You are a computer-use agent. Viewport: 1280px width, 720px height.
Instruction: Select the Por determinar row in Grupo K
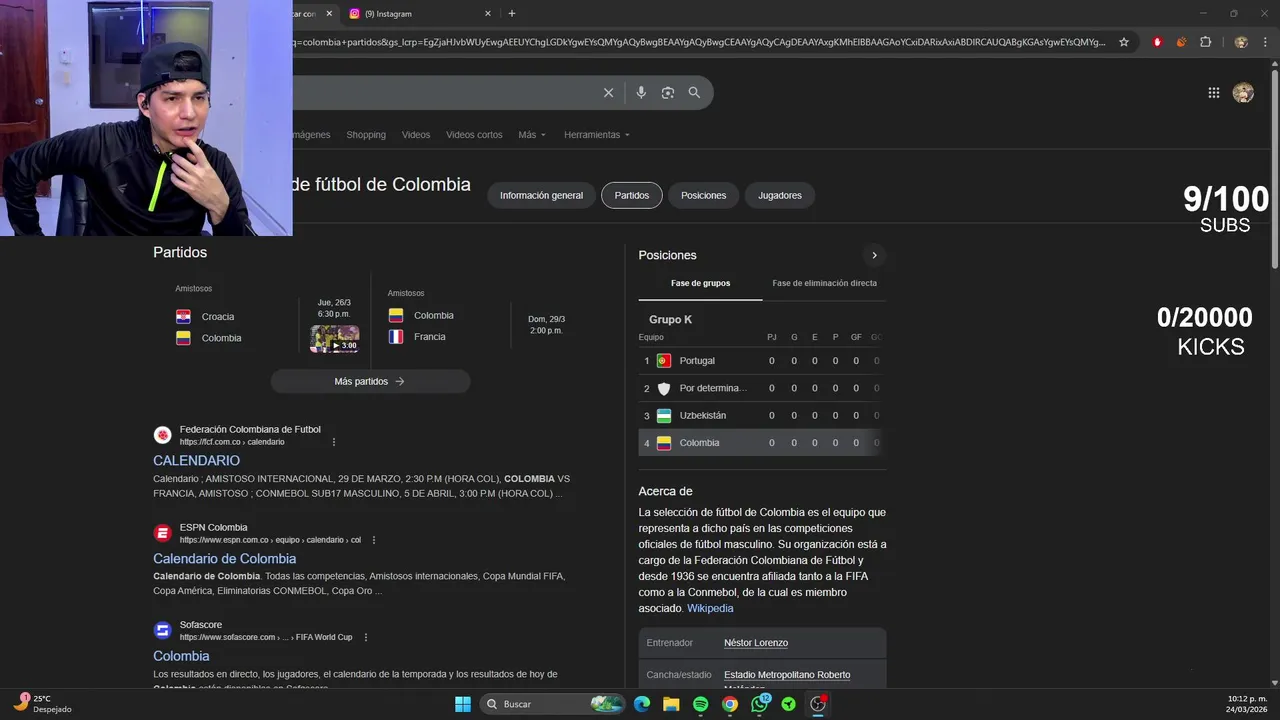pyautogui.click(x=762, y=388)
